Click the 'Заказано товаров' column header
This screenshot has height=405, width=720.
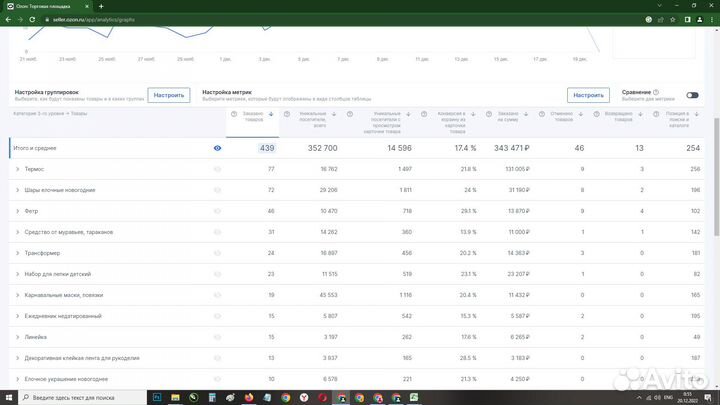pyautogui.click(x=253, y=117)
